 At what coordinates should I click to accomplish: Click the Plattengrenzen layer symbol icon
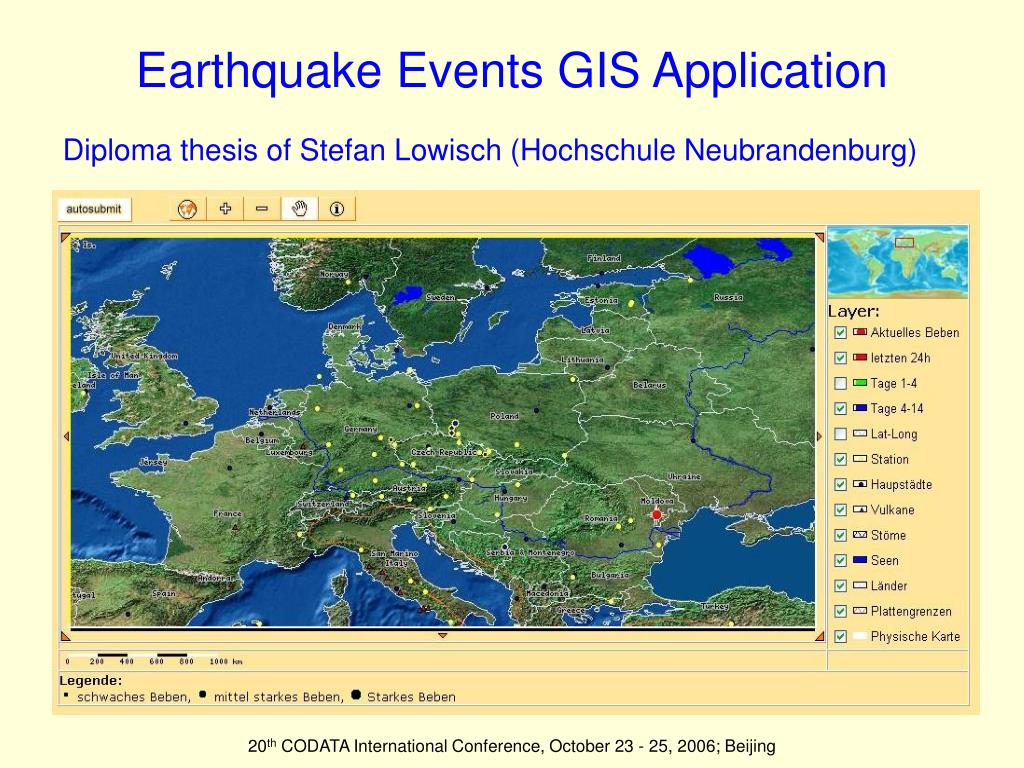tap(860, 611)
